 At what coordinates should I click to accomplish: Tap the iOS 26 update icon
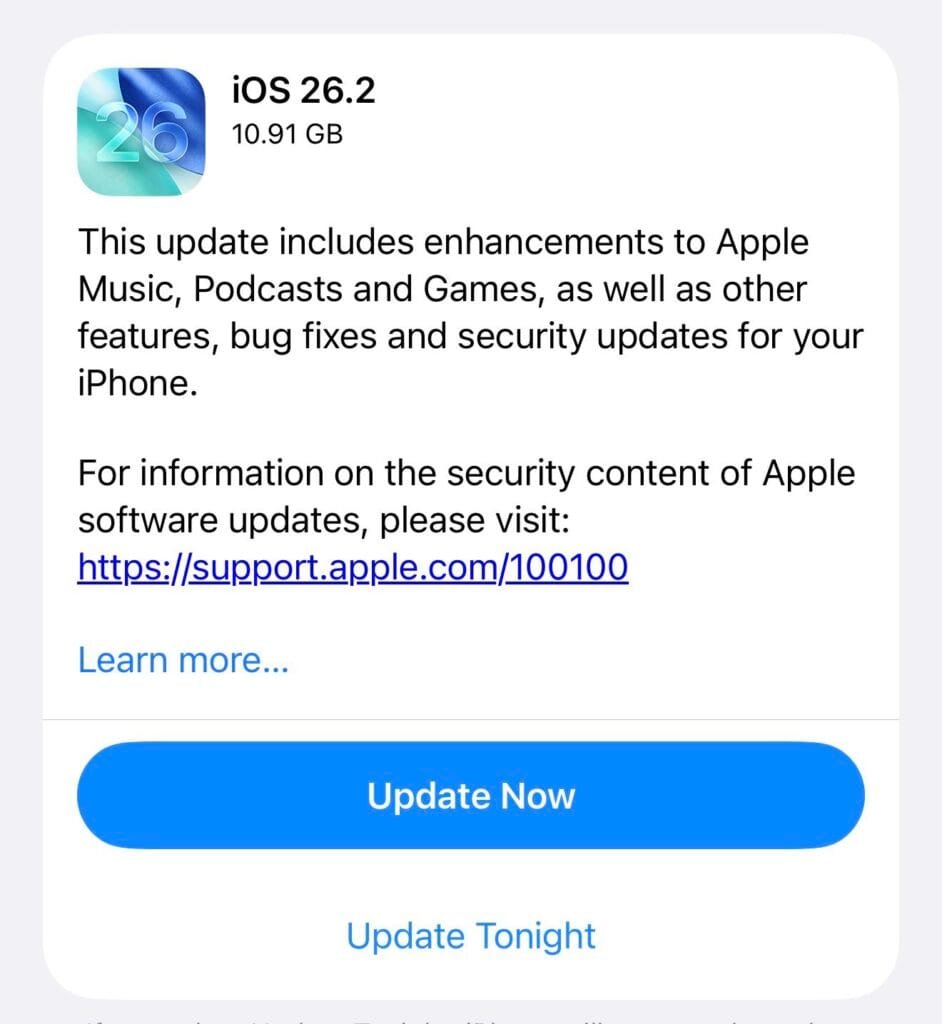point(141,131)
